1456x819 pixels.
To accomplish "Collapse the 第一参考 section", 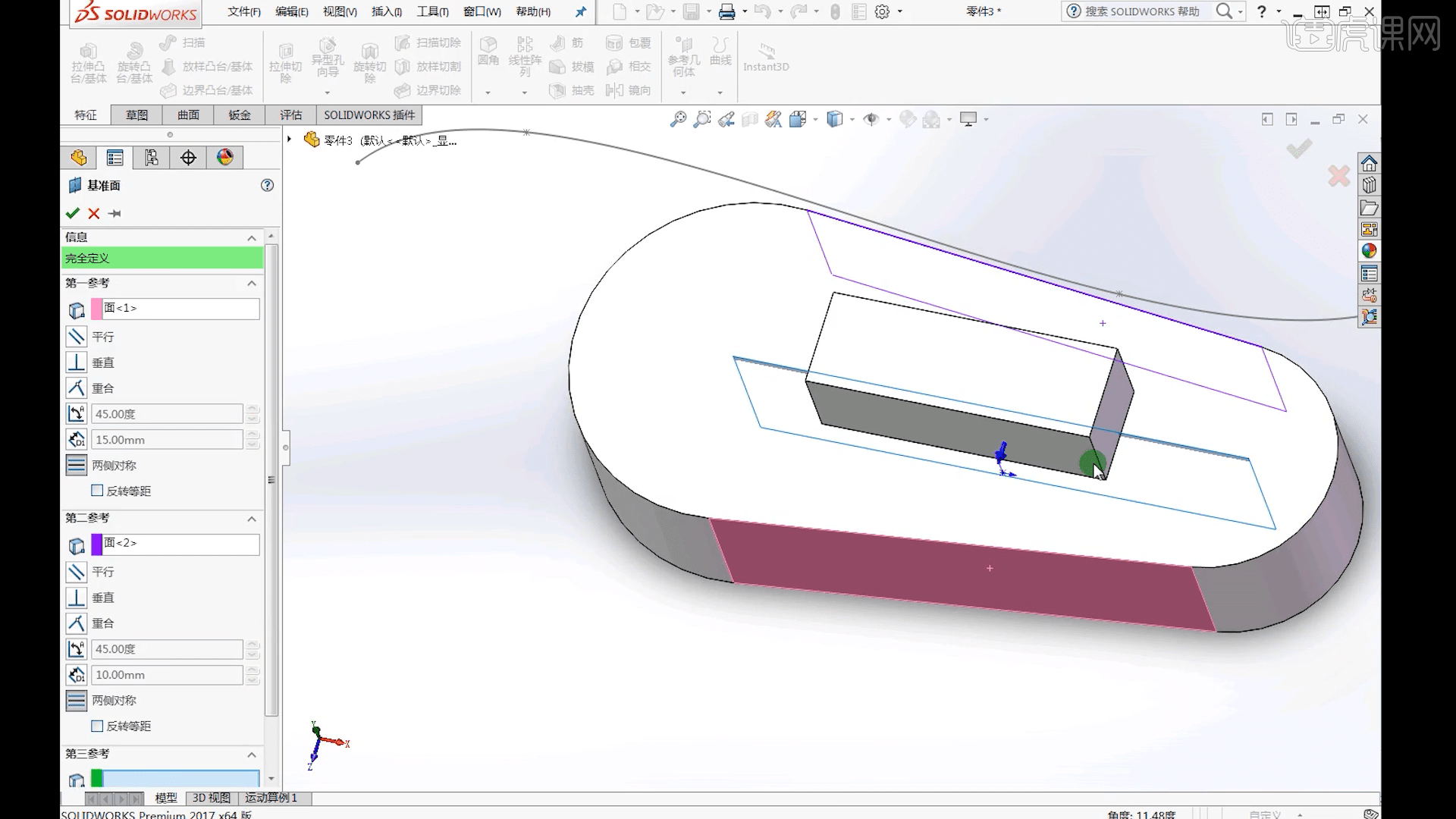I will (251, 284).
